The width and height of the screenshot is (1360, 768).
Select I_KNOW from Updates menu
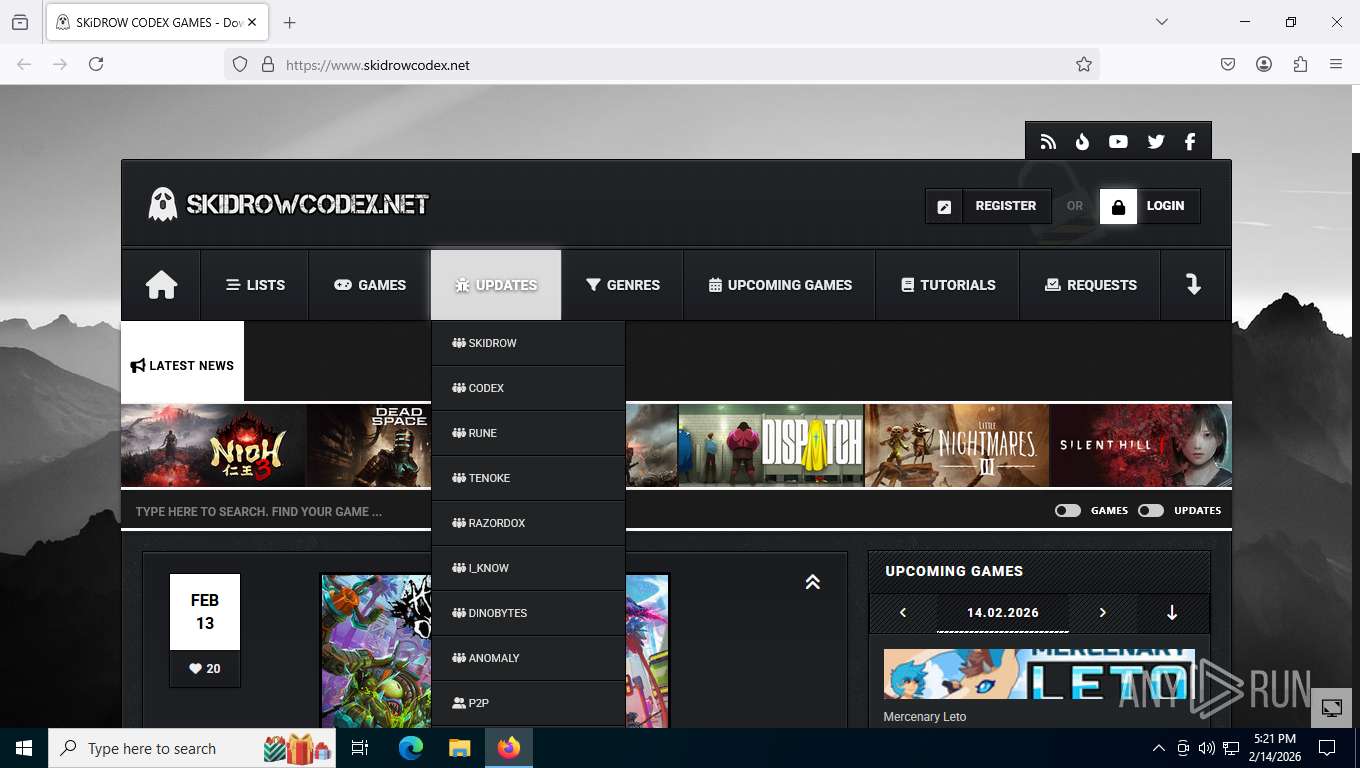pos(528,568)
